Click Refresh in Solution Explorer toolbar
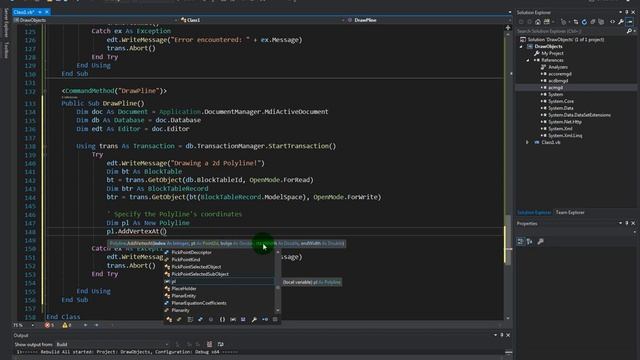640x360 pixels. pyautogui.click(x=584, y=22)
